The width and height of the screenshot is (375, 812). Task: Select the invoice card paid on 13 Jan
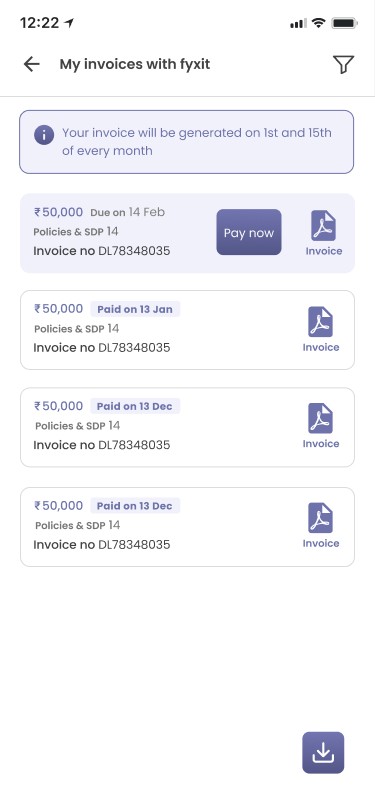[188, 330]
